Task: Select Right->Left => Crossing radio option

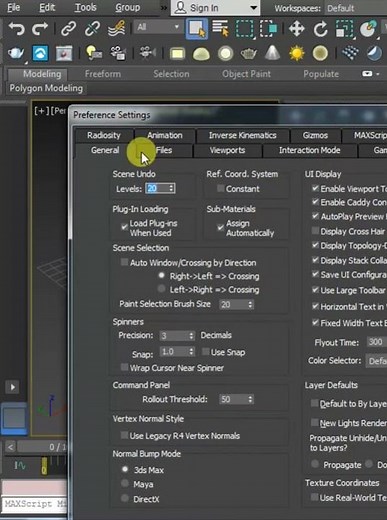Action: (x=162, y=276)
